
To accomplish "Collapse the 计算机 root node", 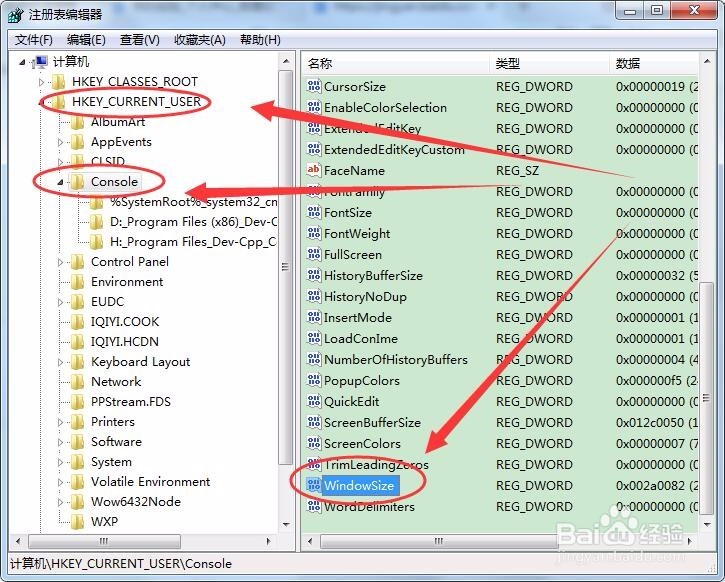I will pyautogui.click(x=22, y=62).
